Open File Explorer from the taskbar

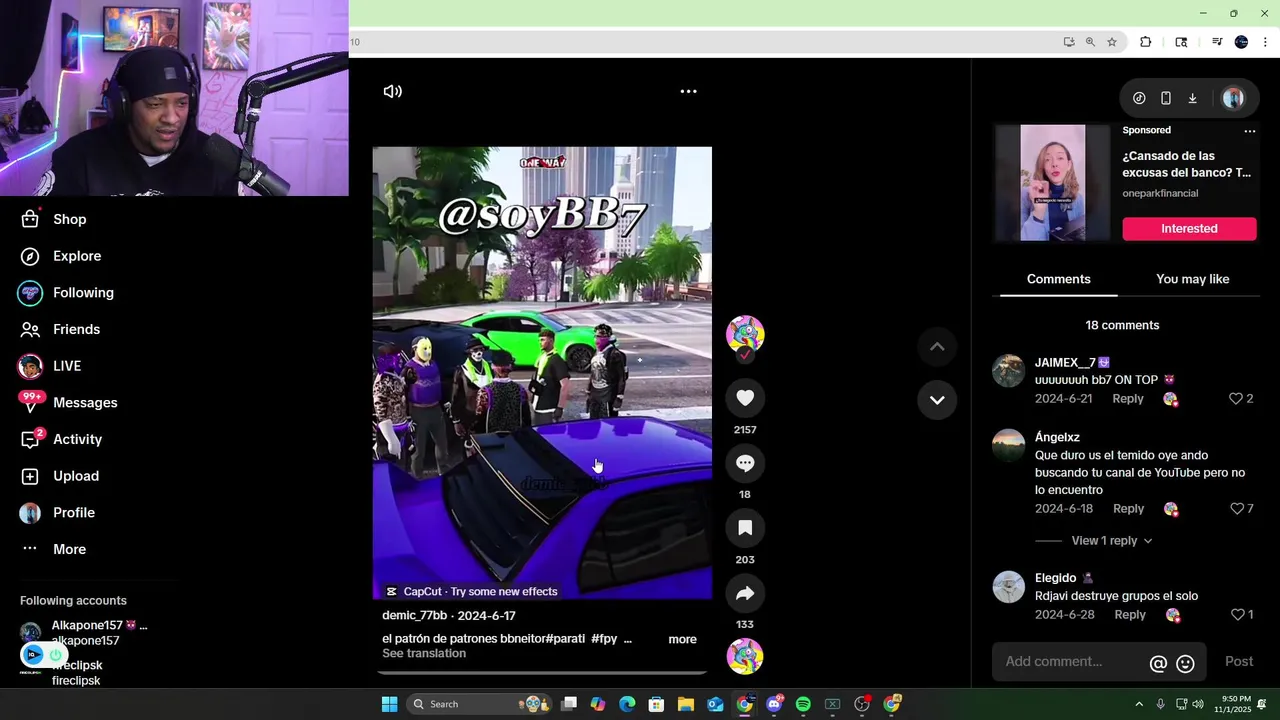click(686, 704)
